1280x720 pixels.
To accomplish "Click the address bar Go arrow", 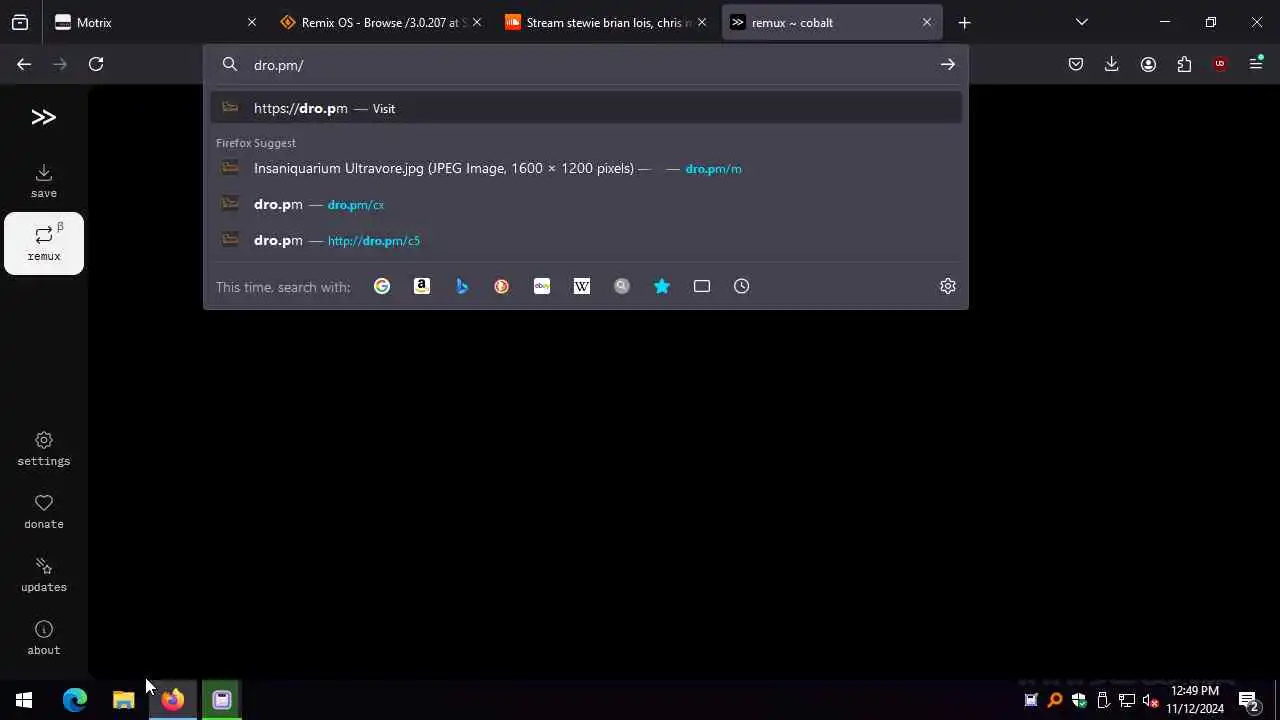I will (947, 64).
